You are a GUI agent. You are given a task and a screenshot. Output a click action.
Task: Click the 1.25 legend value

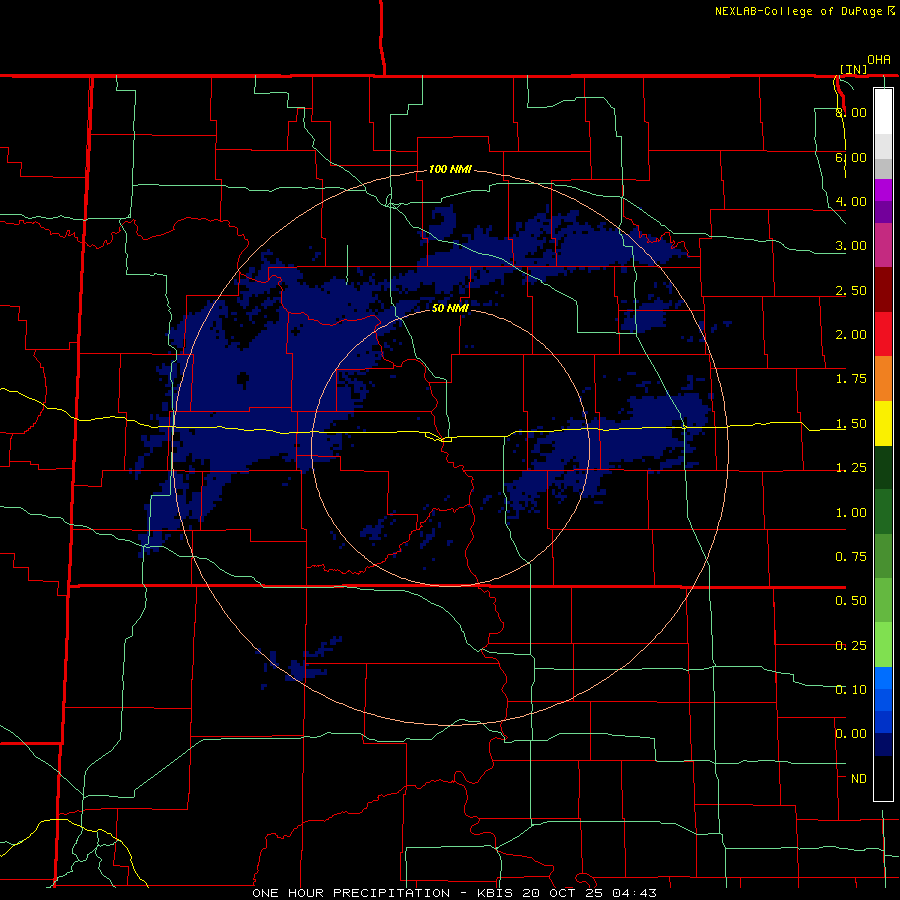coord(851,468)
